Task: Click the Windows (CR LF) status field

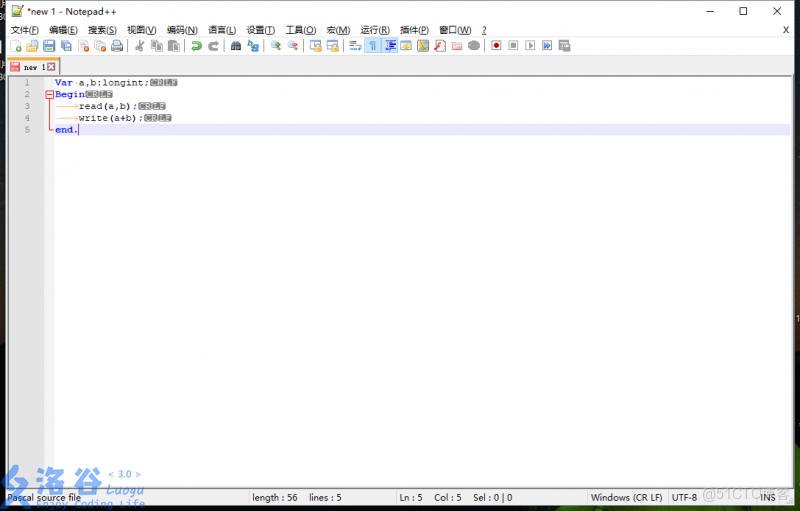Action: pos(627,497)
